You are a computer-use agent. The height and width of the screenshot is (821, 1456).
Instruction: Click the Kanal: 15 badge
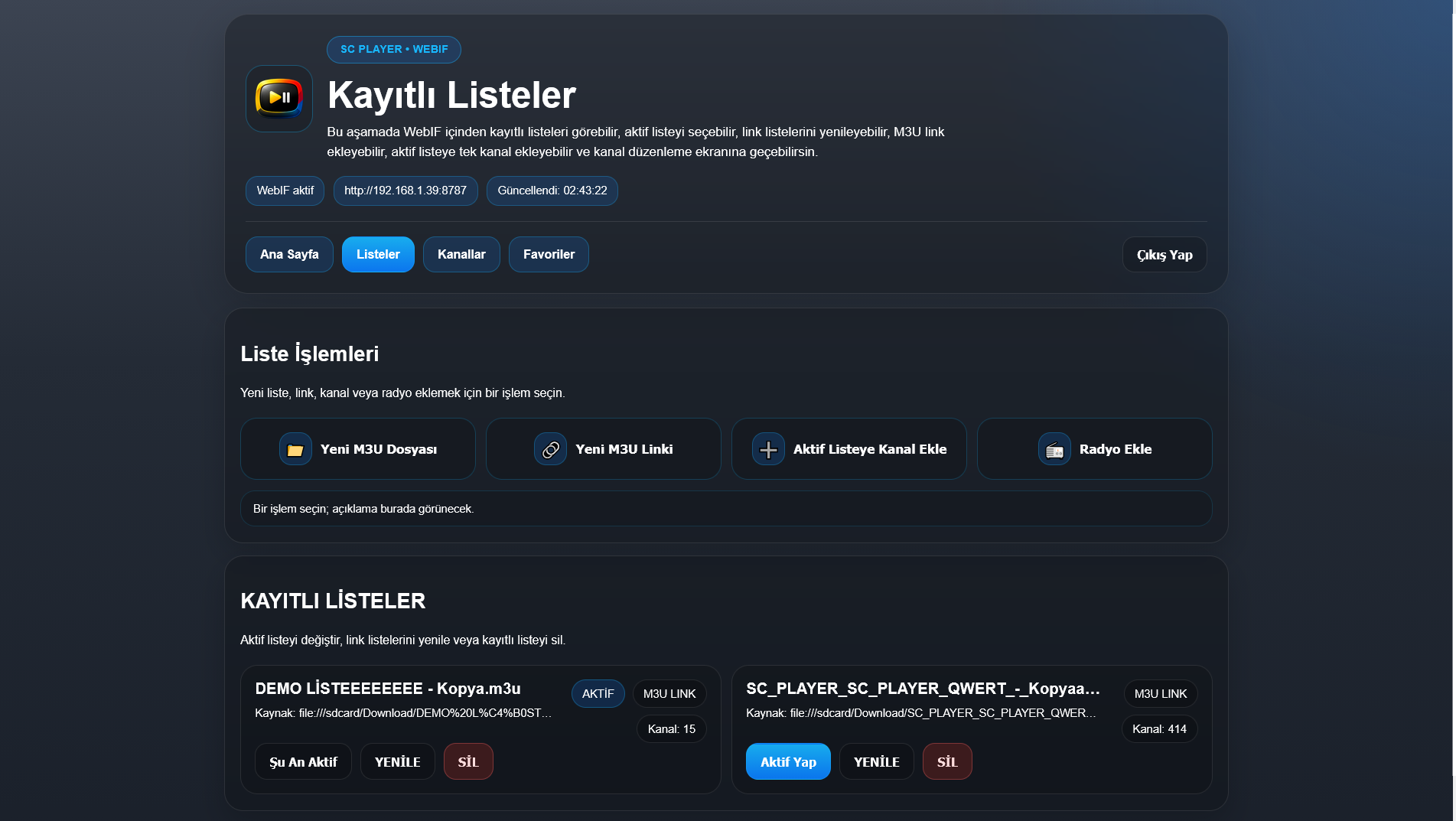(x=672, y=729)
